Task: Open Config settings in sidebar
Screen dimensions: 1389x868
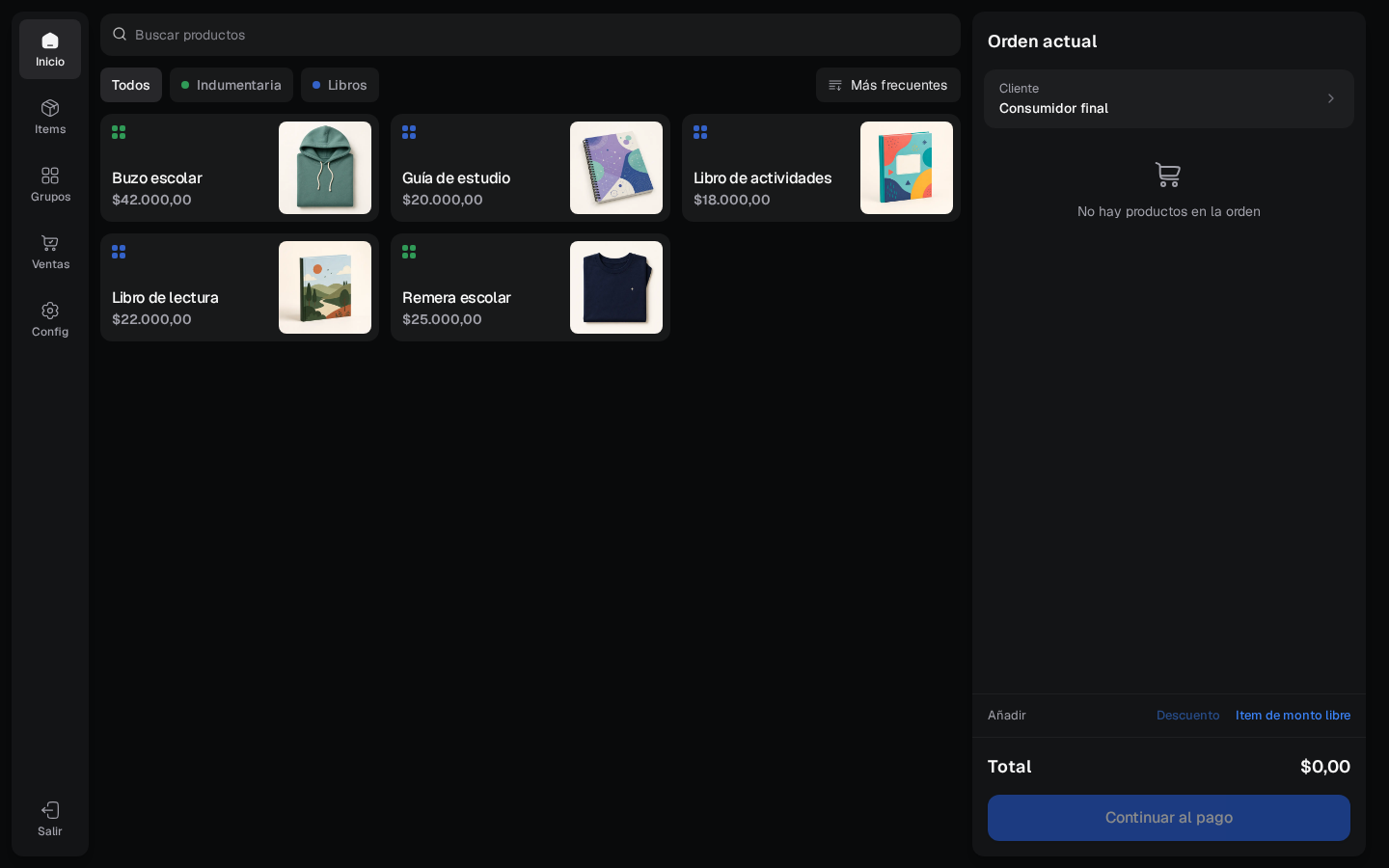Action: tap(50, 319)
